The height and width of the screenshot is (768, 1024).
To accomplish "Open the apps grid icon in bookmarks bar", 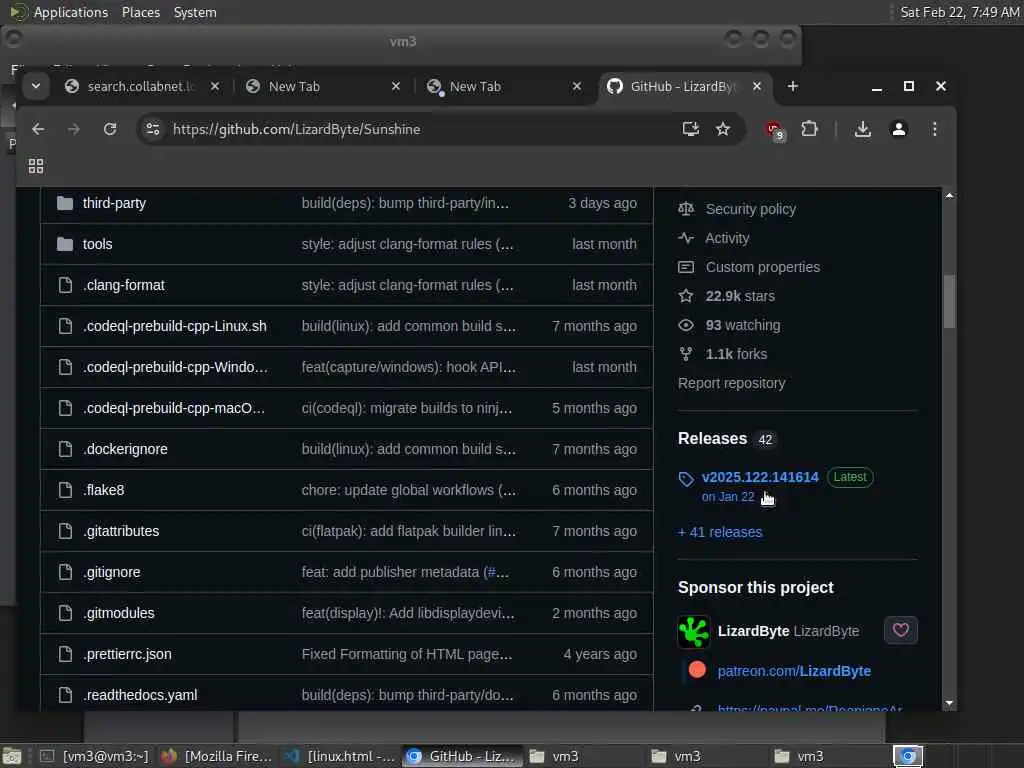I will click(36, 166).
